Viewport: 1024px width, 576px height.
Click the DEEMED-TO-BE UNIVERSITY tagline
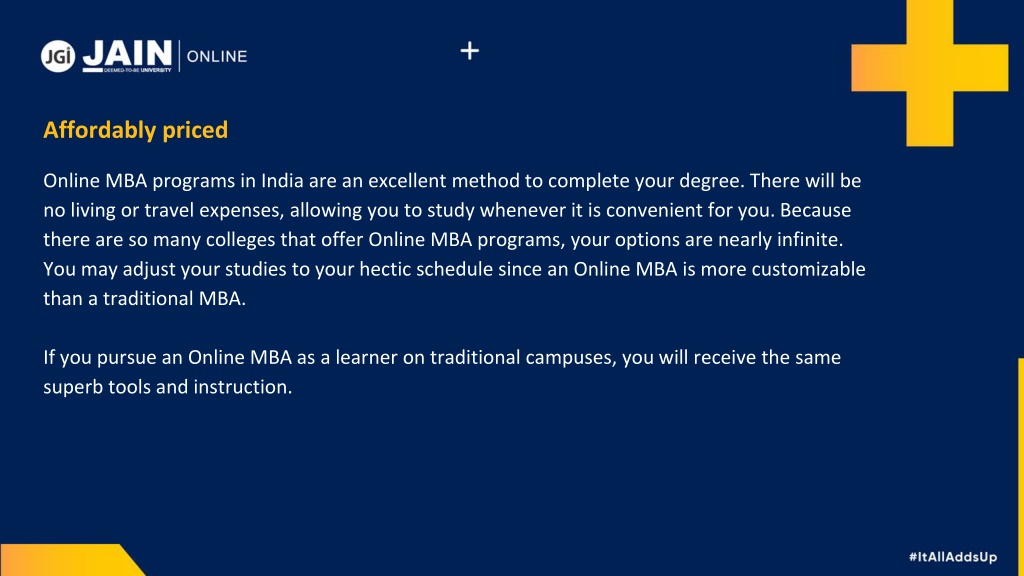137,70
